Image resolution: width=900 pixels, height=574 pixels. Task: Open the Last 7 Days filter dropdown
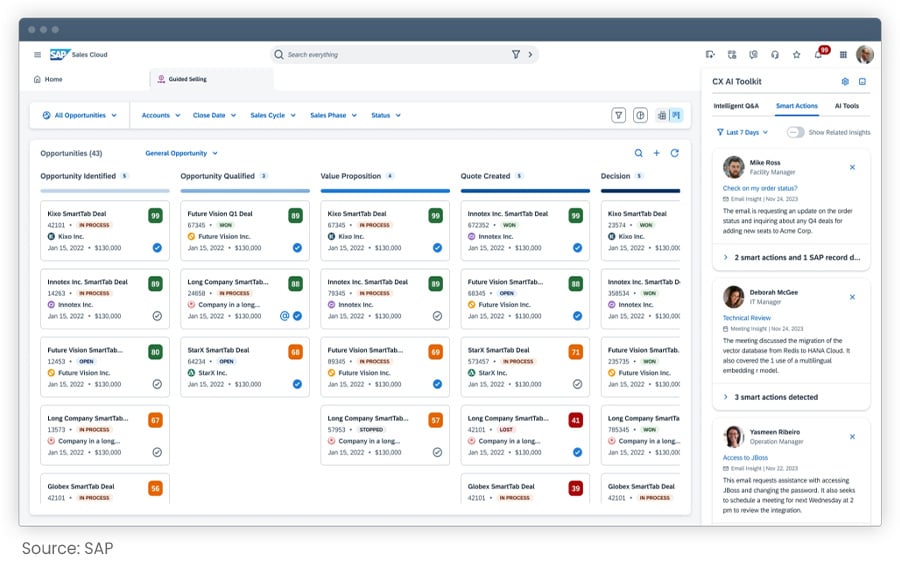click(x=742, y=133)
